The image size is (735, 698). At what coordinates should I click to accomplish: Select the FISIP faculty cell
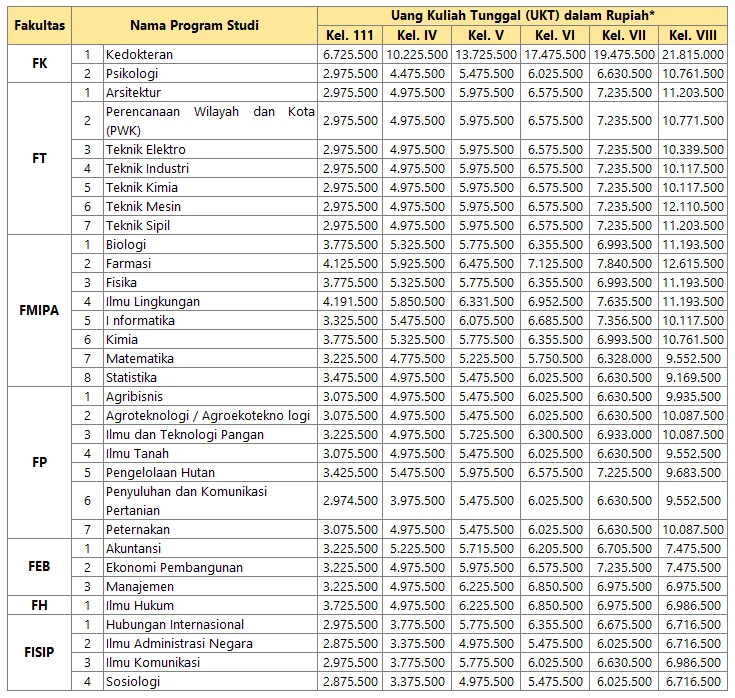[x=39, y=653]
